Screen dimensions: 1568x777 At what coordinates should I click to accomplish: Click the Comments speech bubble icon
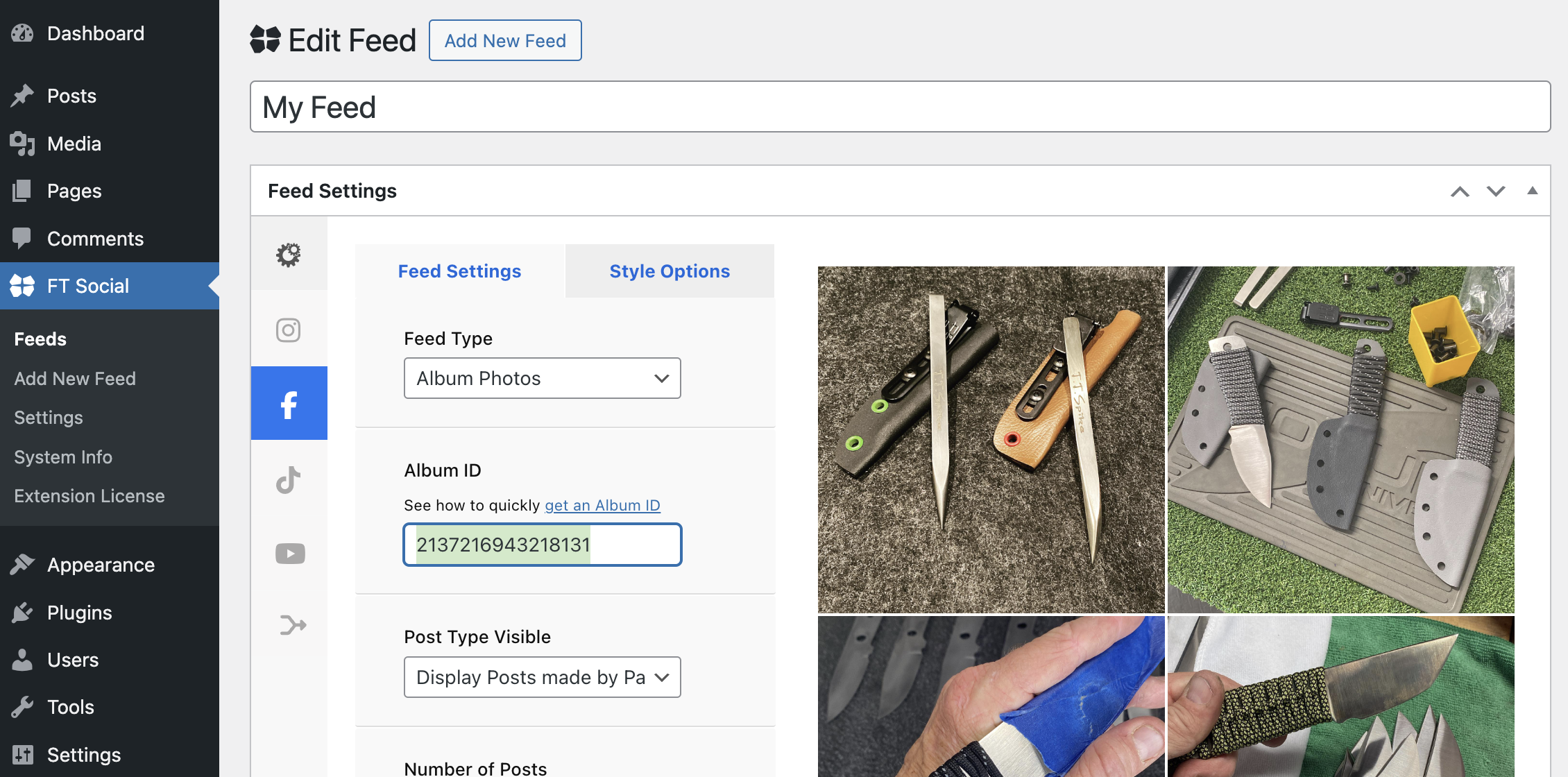tap(22, 238)
